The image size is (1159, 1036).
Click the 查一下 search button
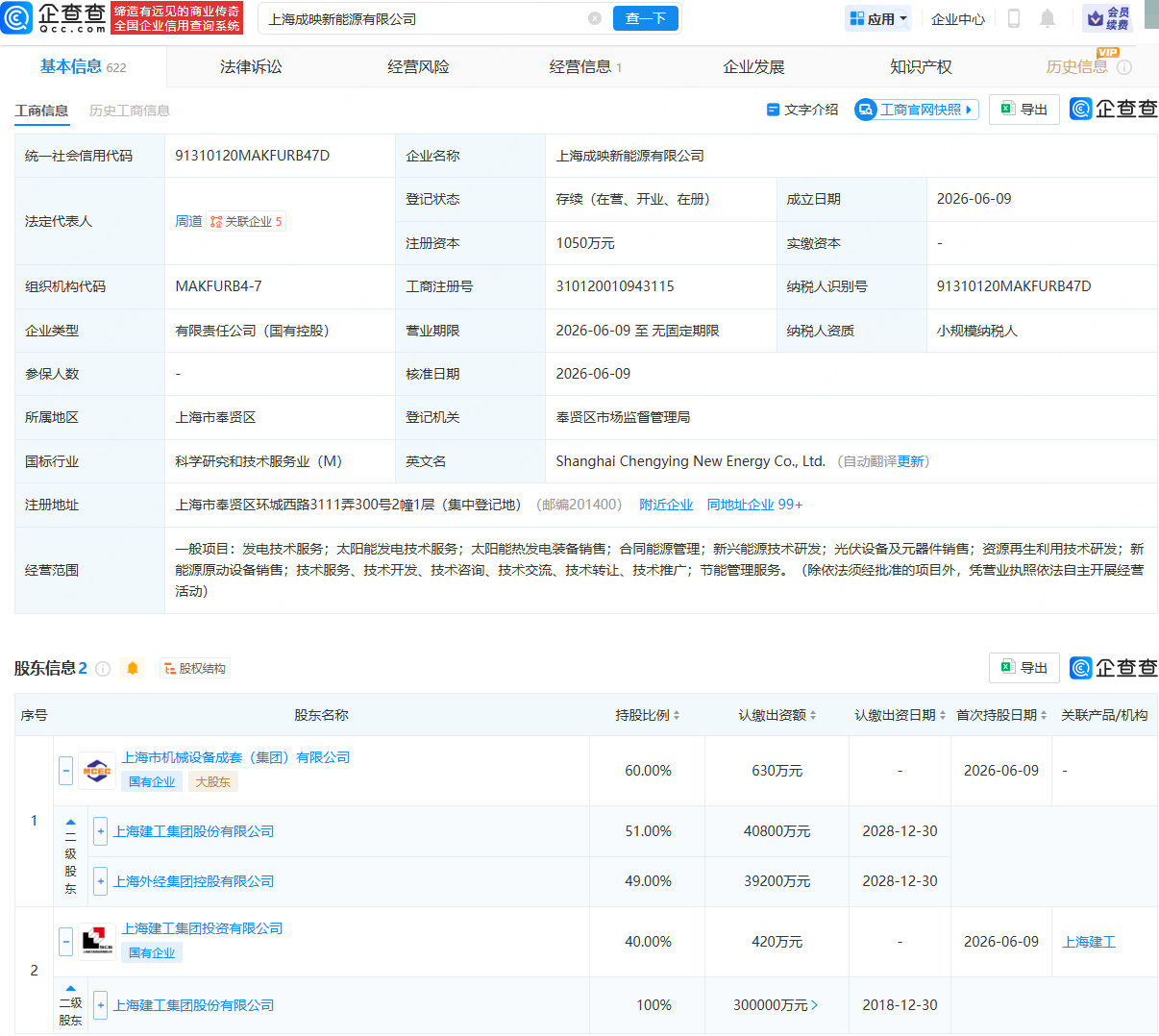point(646,18)
